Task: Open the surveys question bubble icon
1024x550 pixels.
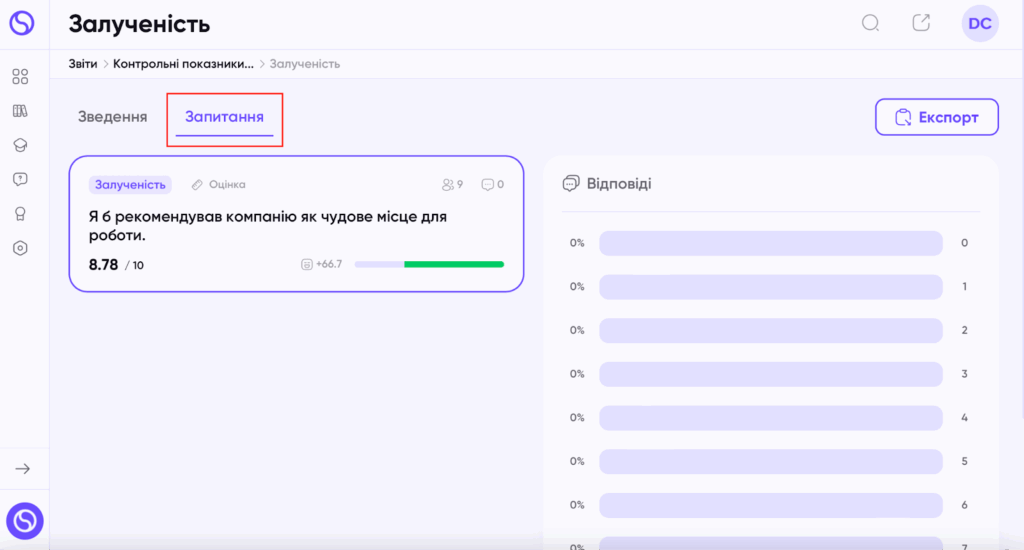Action: point(20,179)
